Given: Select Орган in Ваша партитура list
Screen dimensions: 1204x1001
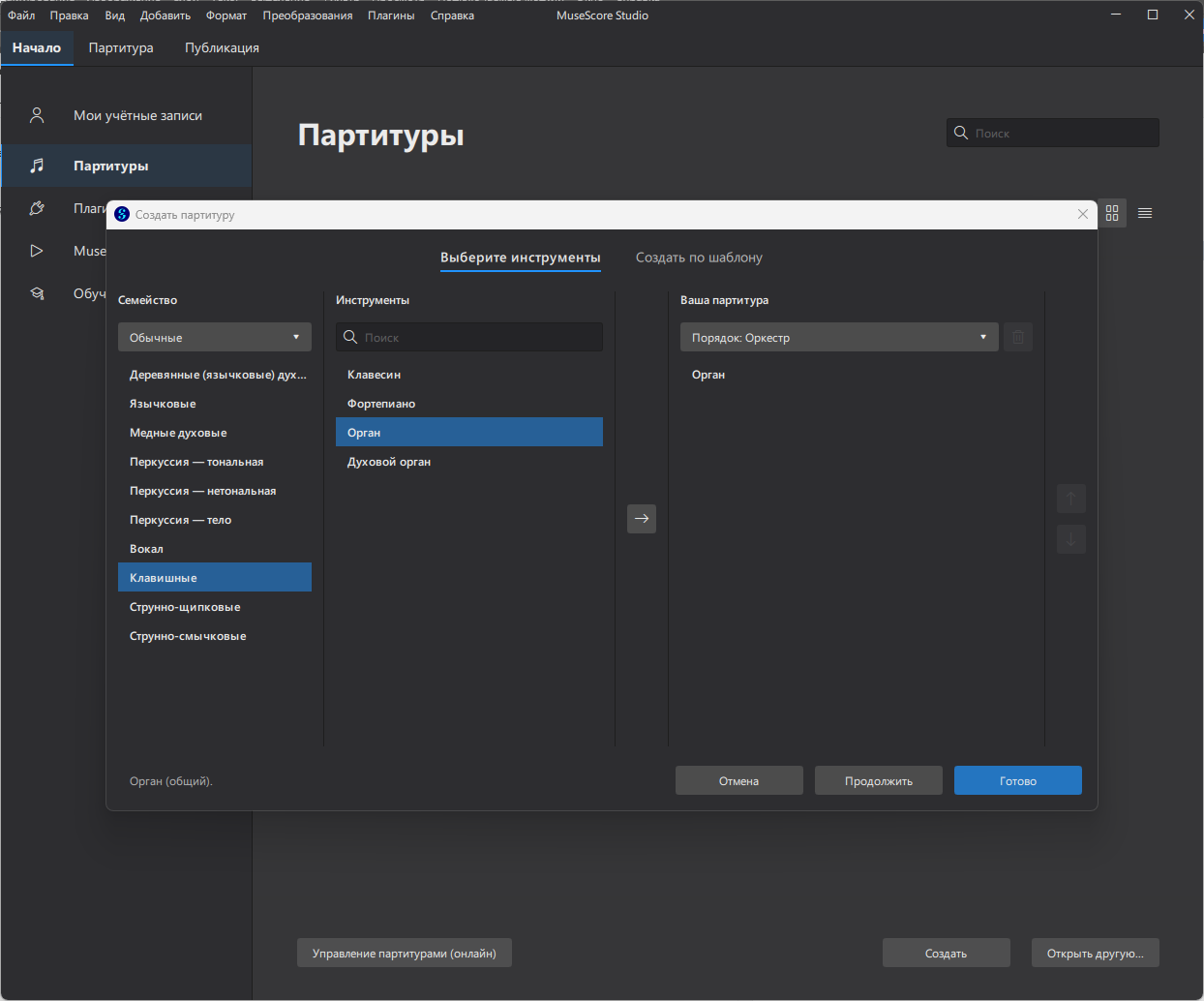Looking at the screenshot, I should click(x=857, y=374).
